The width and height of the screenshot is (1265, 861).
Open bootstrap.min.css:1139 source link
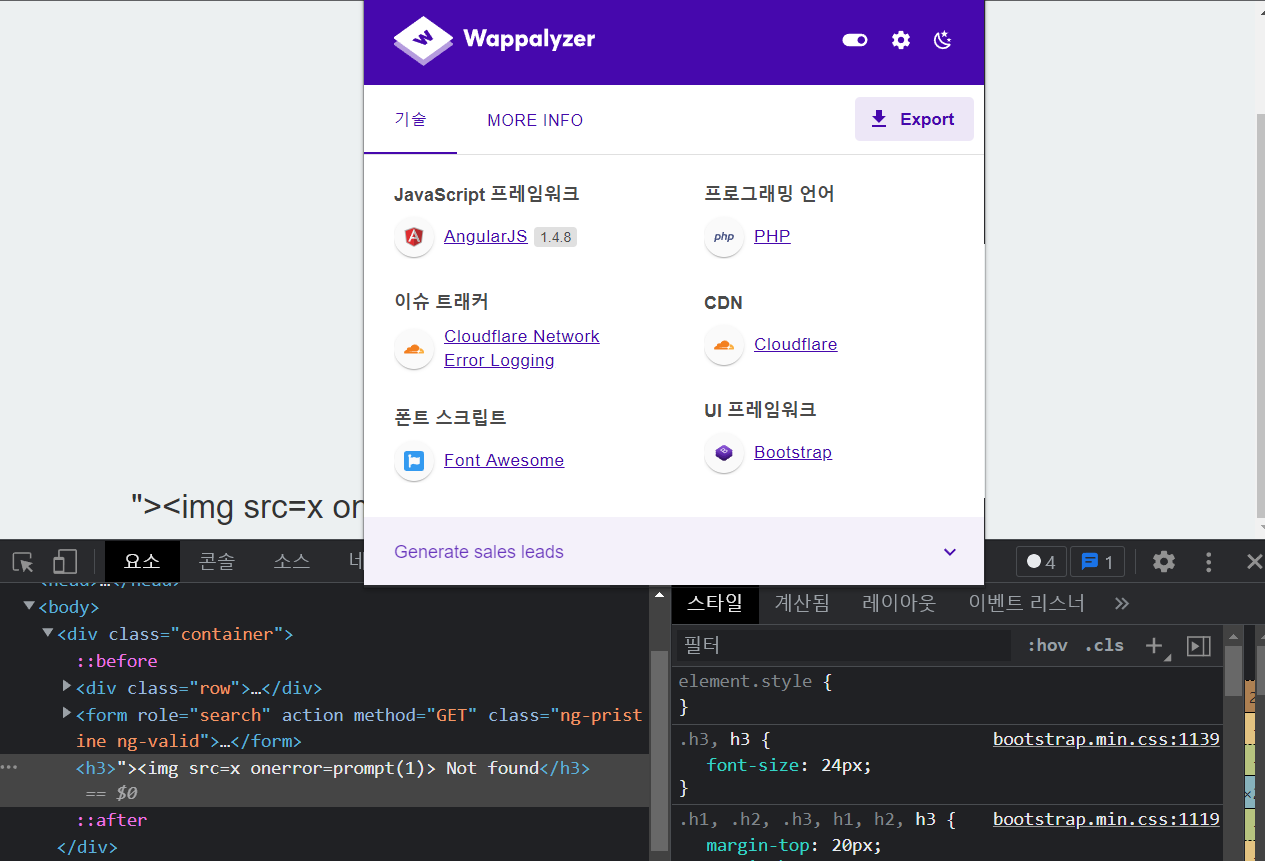tap(1106, 739)
